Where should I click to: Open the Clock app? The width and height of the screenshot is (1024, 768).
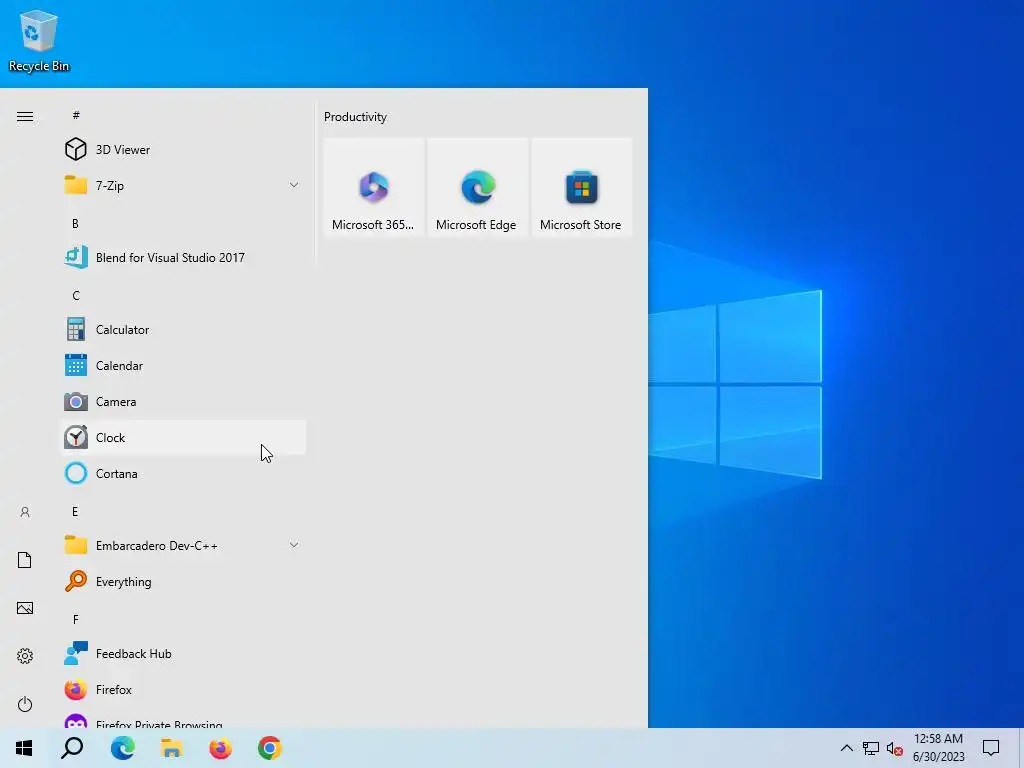[183, 438]
